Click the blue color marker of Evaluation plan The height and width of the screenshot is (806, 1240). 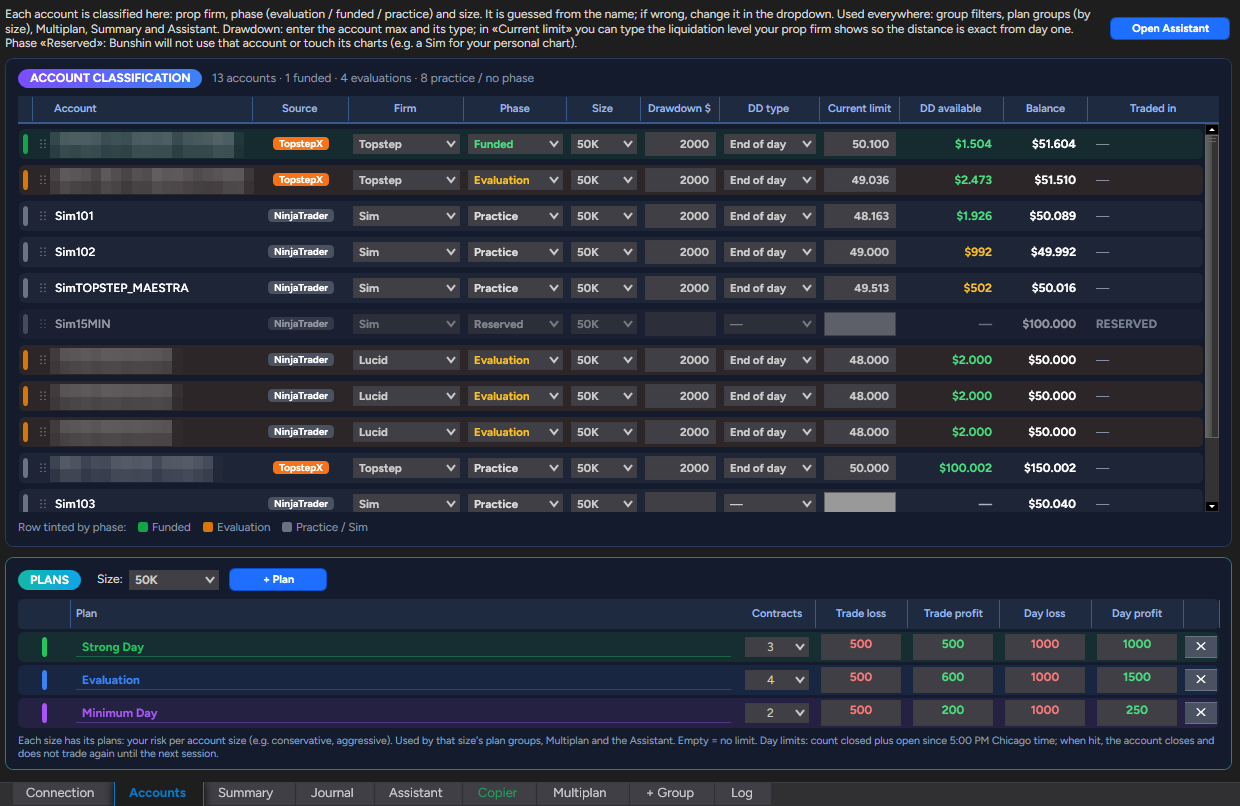(x=45, y=680)
